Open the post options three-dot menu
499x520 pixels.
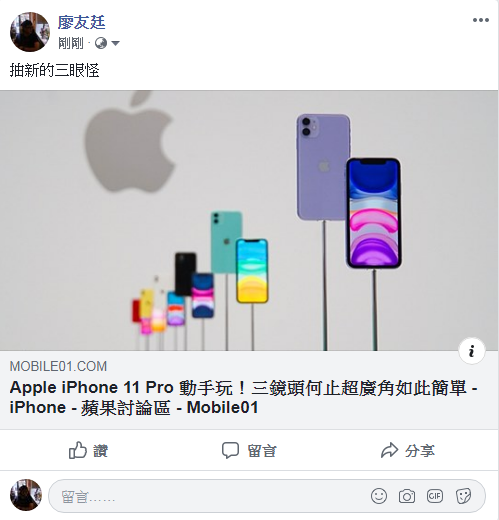click(481, 20)
